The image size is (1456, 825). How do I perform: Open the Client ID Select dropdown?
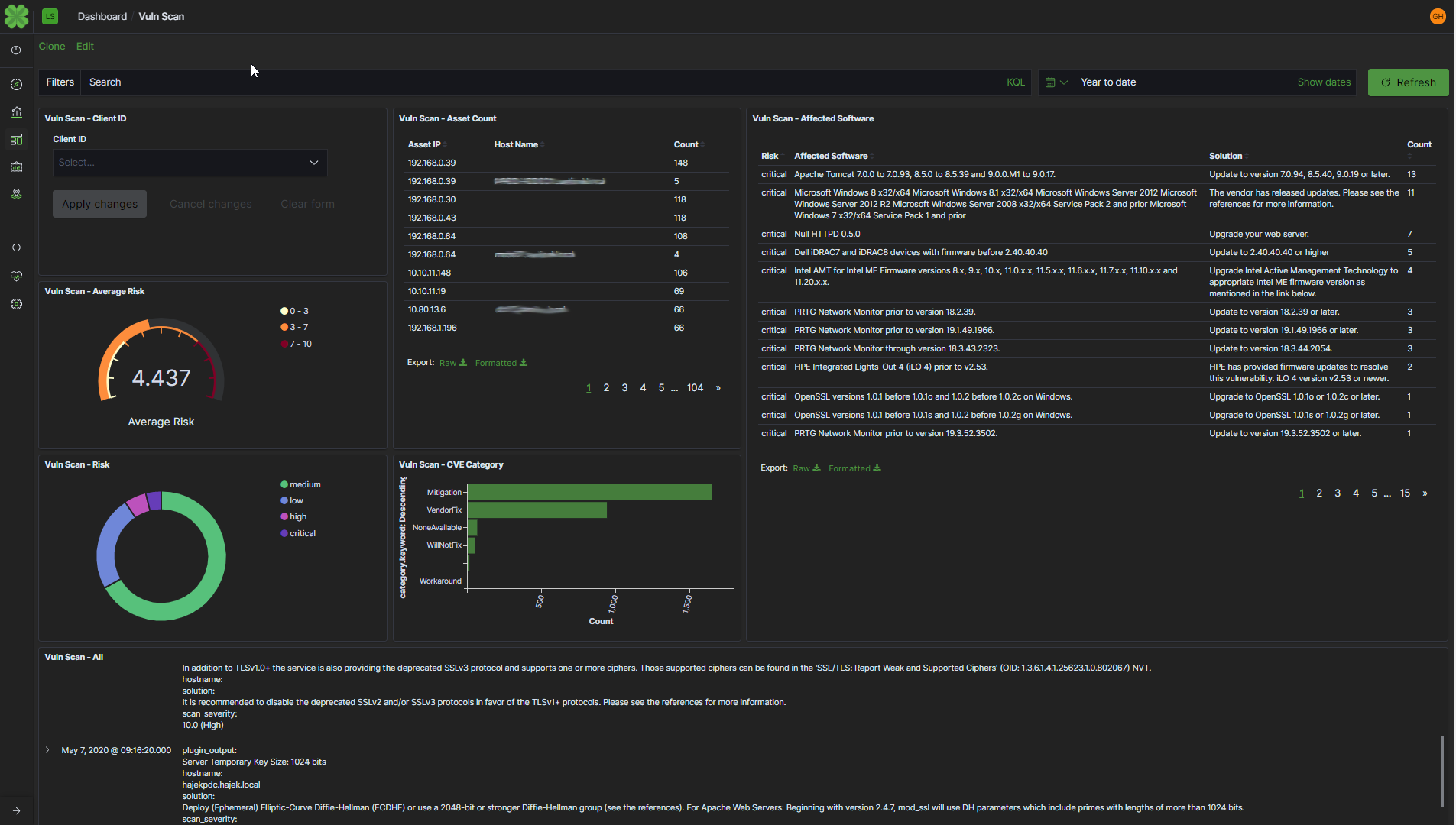pos(190,163)
